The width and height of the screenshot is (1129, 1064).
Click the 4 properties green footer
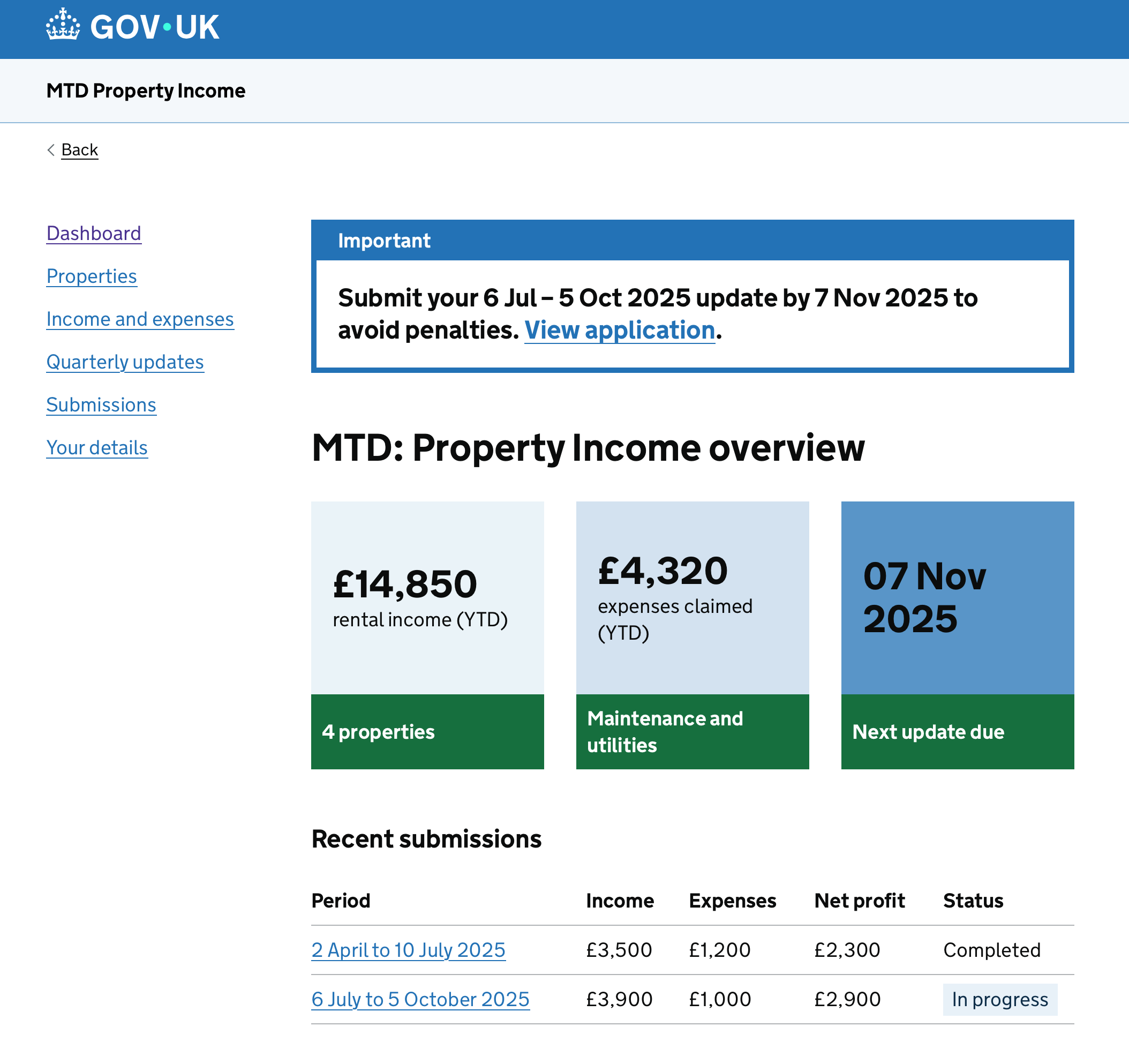click(427, 732)
